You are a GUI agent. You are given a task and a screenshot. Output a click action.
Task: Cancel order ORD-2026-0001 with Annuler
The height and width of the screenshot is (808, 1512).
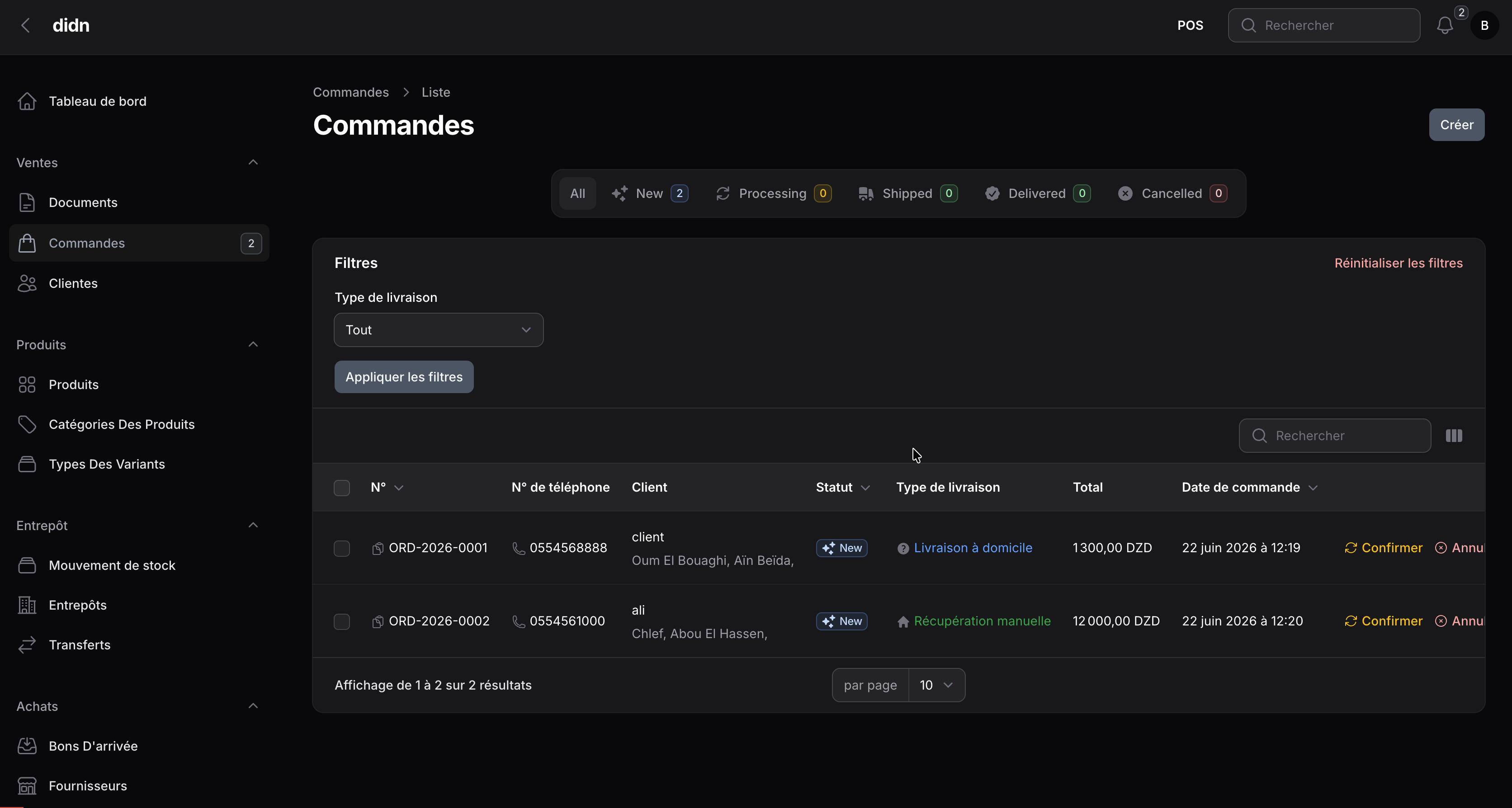(x=1460, y=548)
